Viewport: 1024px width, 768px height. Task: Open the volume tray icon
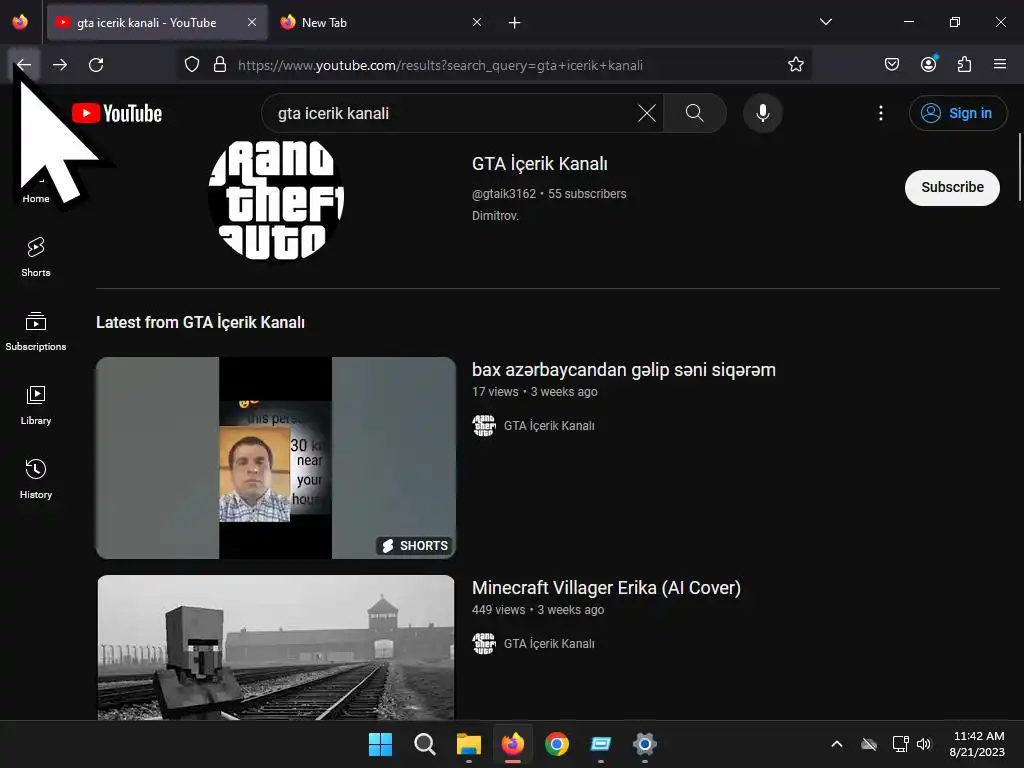[923, 744]
